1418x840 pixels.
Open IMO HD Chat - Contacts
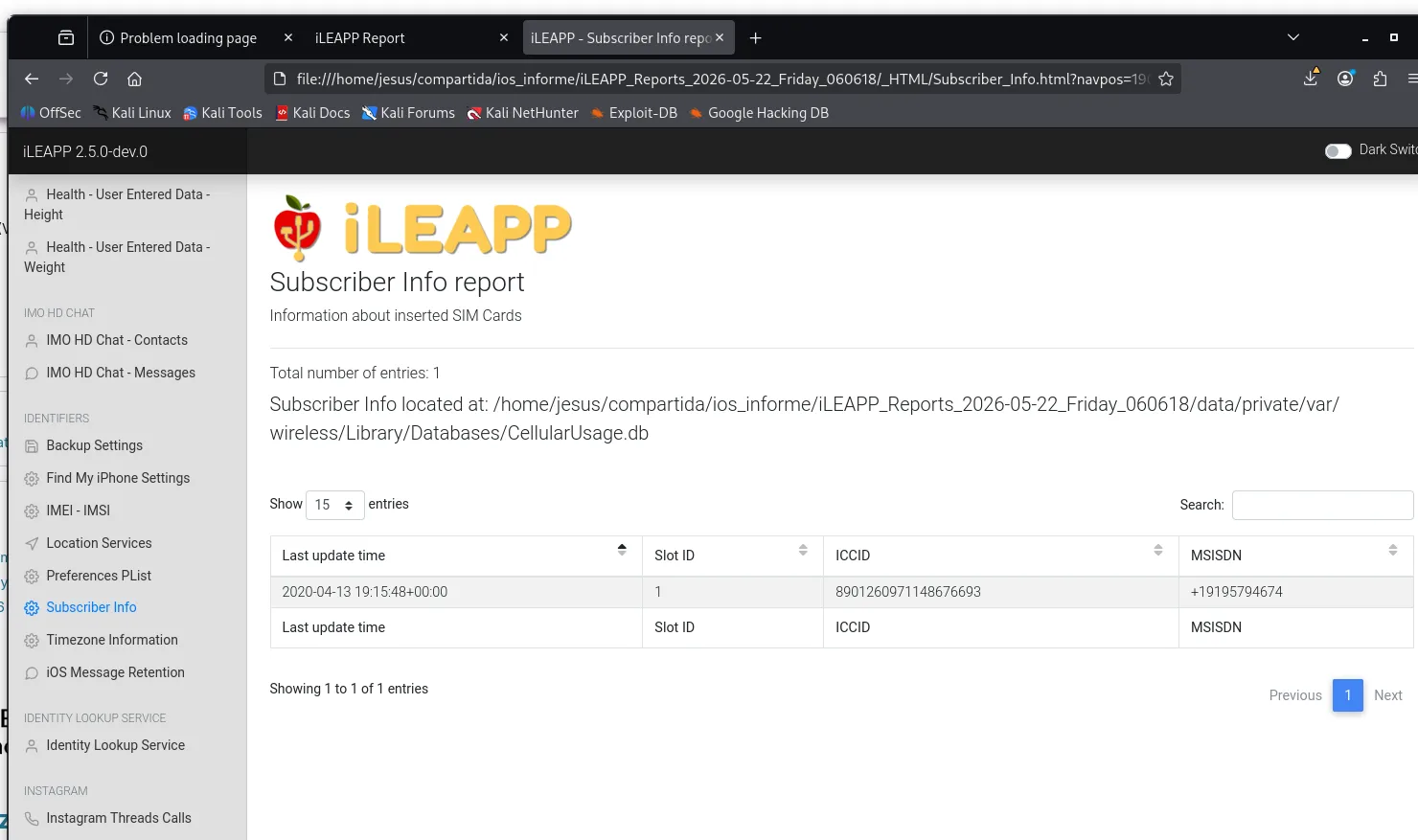[x=105, y=340]
